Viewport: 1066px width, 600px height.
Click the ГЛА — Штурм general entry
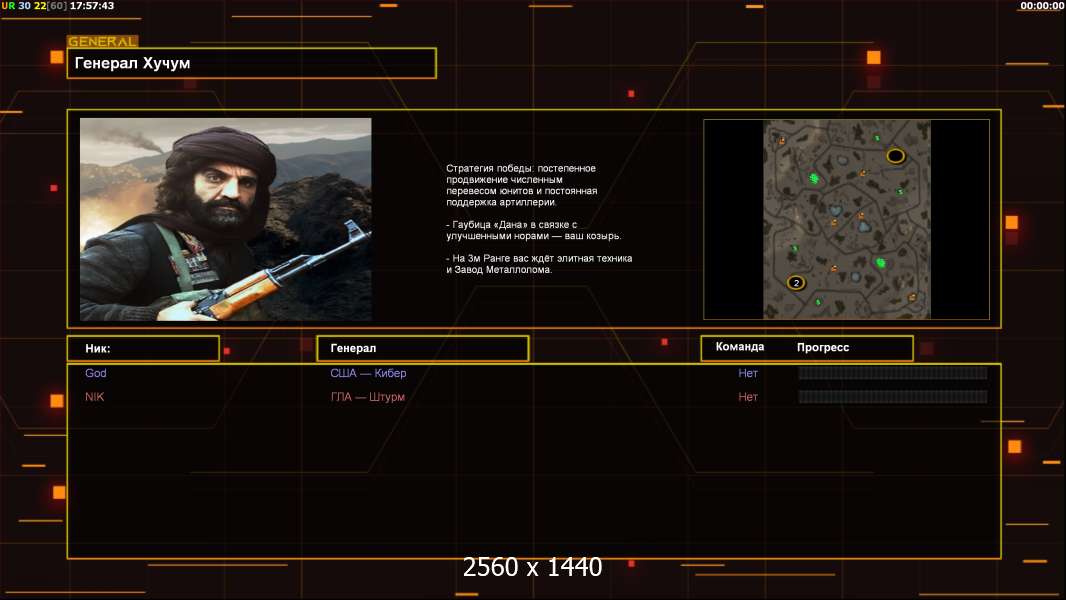pos(367,397)
